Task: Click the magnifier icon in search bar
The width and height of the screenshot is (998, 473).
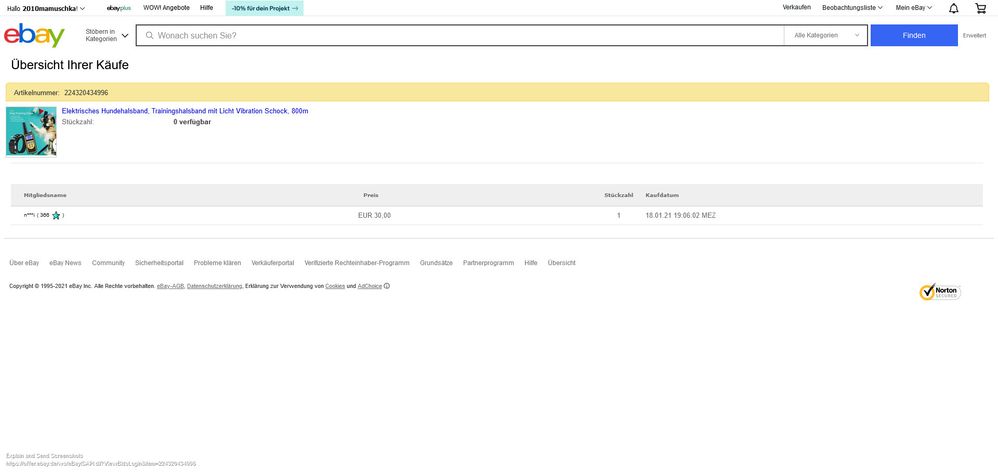Action: [150, 36]
